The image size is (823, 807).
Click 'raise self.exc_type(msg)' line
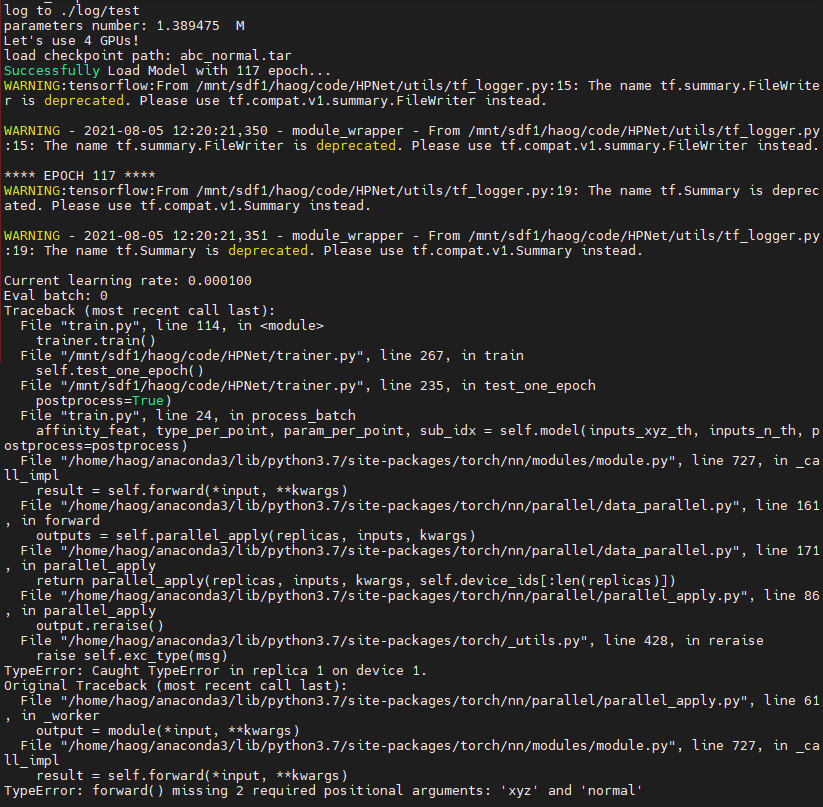point(132,656)
